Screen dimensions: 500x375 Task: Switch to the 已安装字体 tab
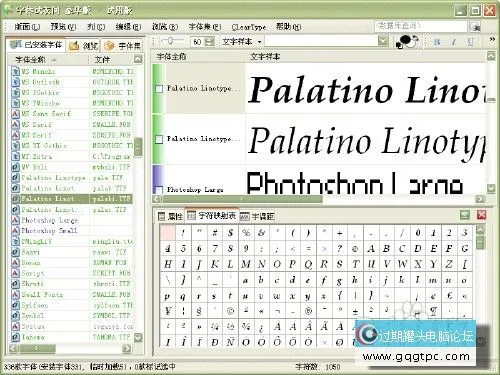[x=37, y=45]
